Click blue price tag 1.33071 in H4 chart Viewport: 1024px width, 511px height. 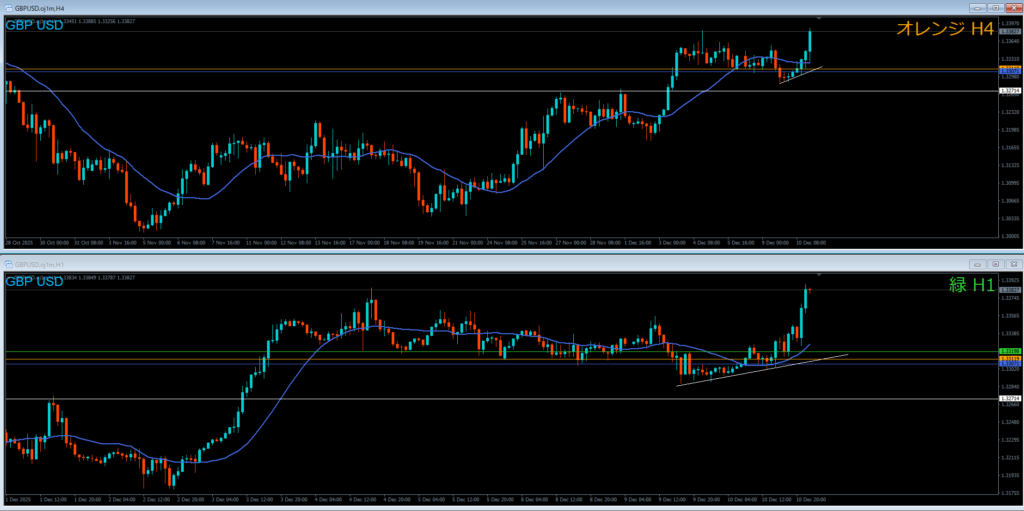1010,71
